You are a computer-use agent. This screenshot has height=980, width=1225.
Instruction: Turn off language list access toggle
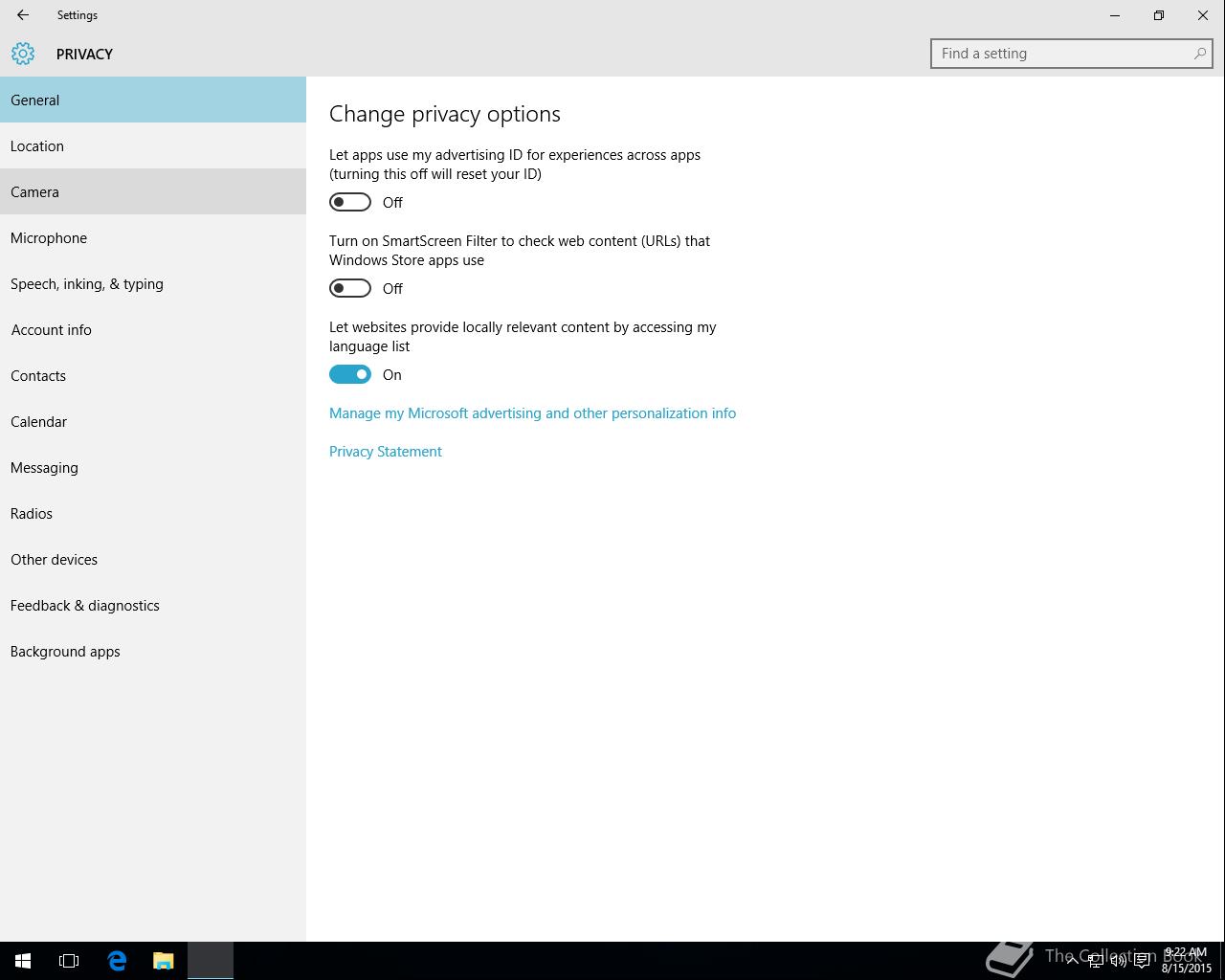[350, 374]
